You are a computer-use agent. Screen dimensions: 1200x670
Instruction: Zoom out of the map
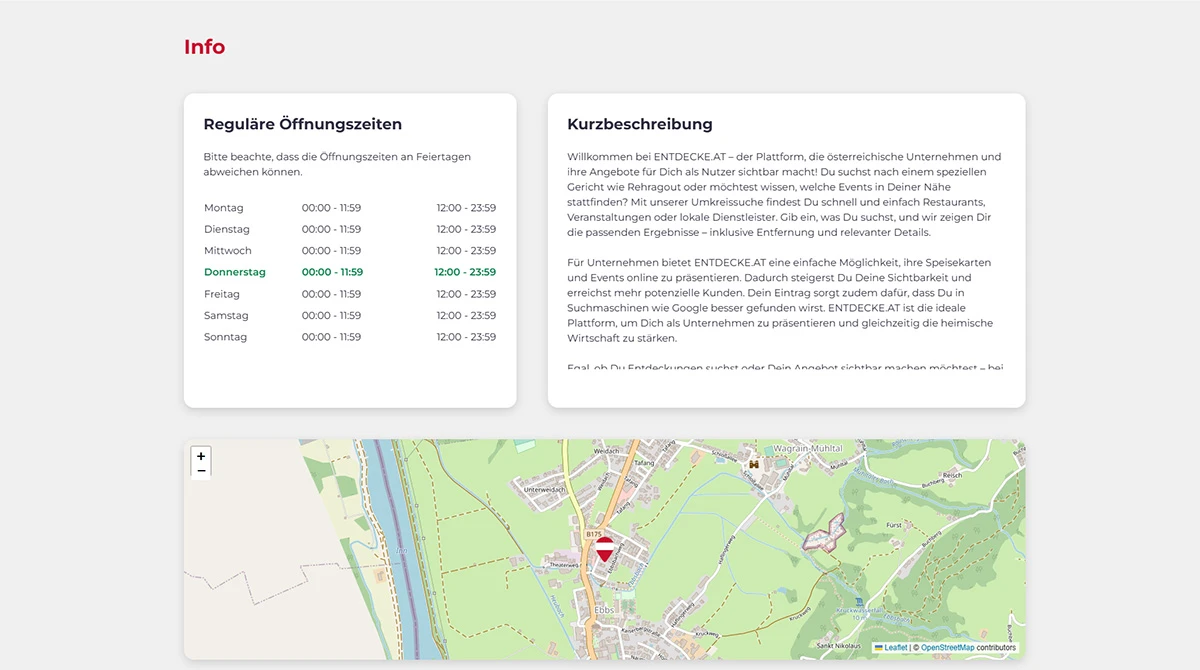(201, 472)
